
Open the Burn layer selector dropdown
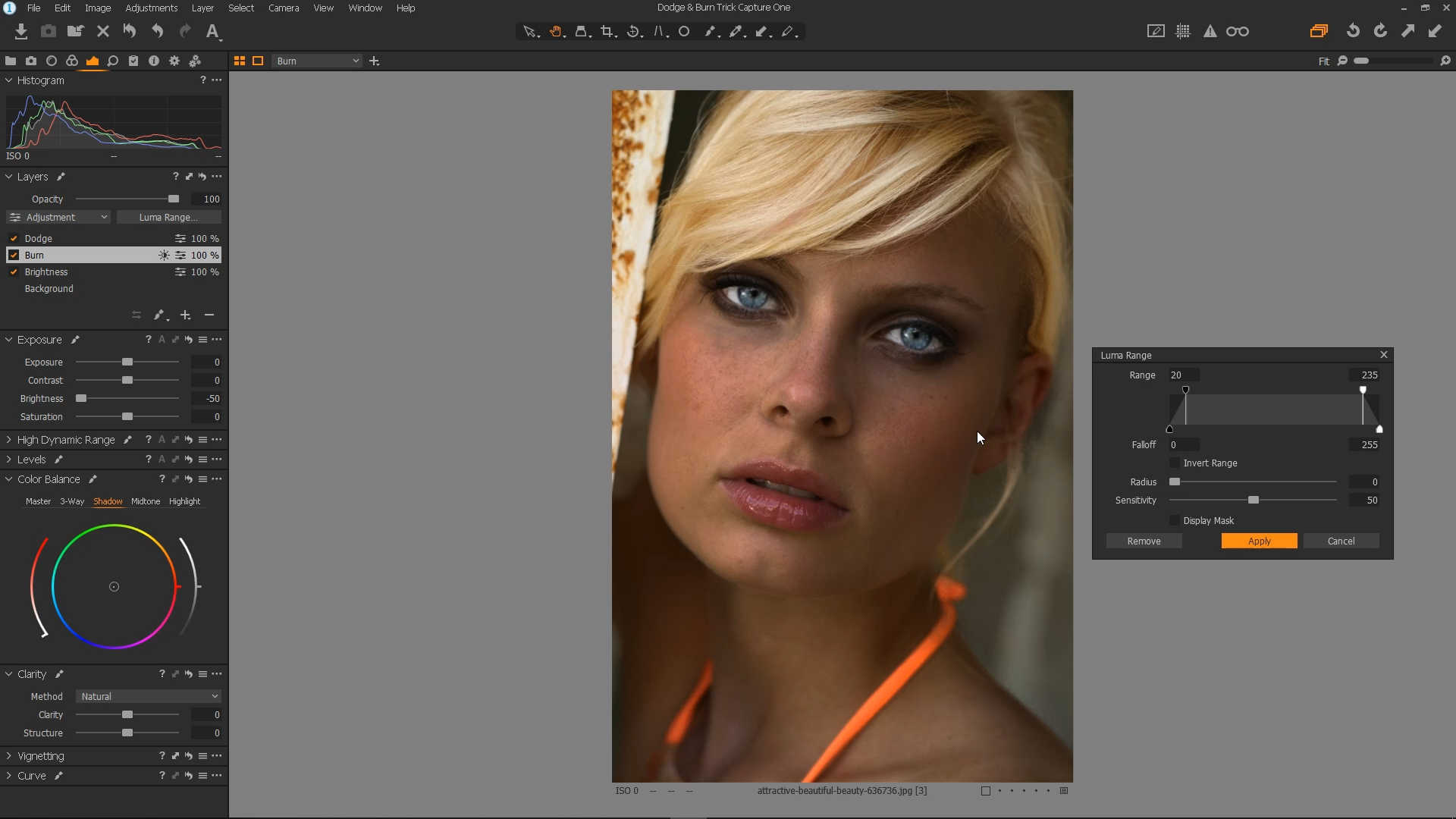(317, 61)
